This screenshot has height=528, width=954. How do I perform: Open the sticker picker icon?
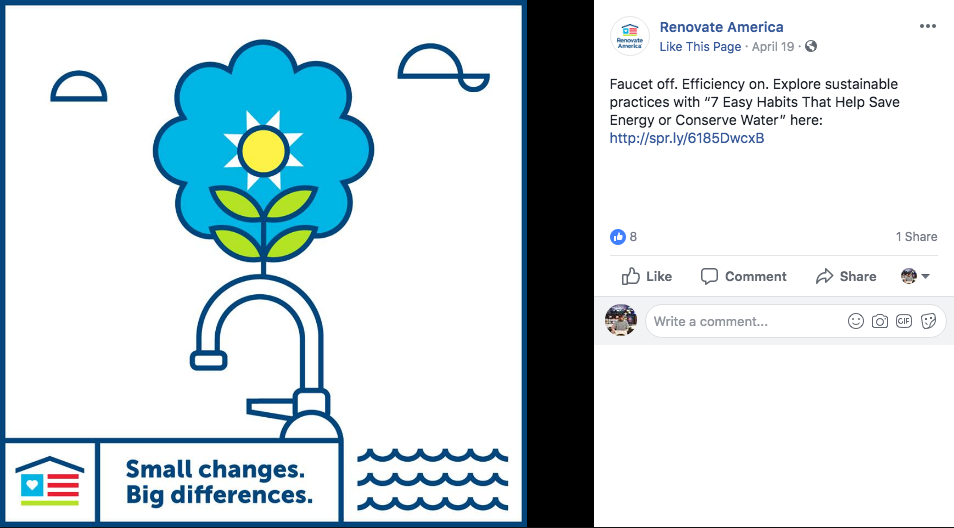(x=928, y=321)
